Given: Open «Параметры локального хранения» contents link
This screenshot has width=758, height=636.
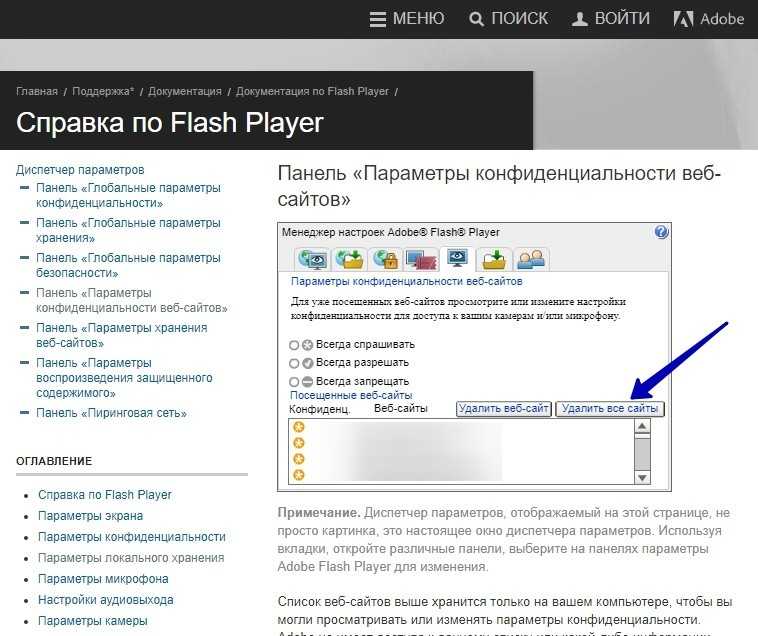Looking at the screenshot, I should tap(131, 558).
